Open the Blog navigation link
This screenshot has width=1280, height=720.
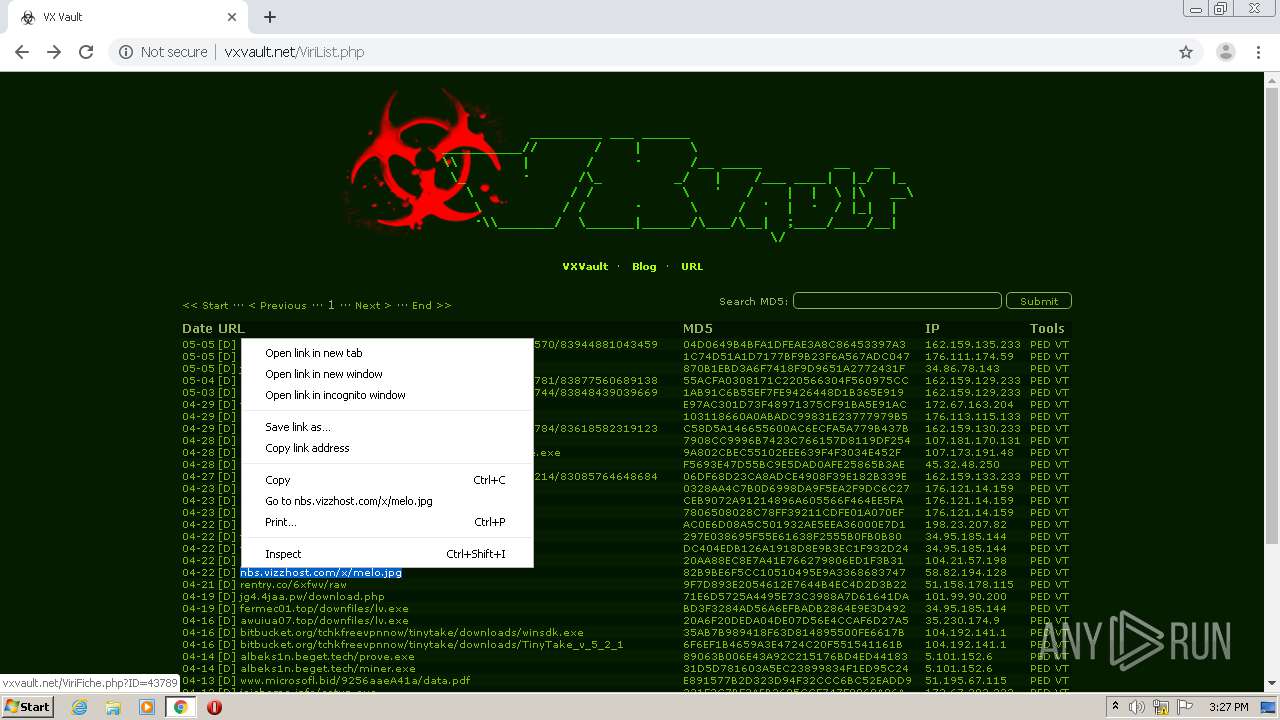[x=644, y=267]
